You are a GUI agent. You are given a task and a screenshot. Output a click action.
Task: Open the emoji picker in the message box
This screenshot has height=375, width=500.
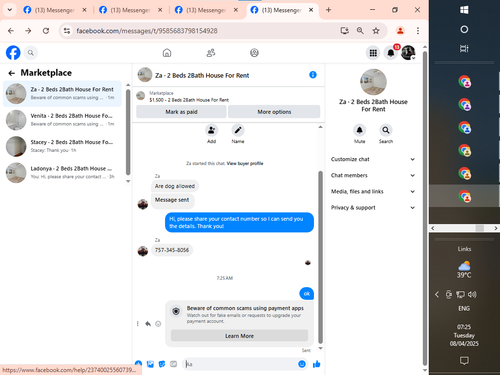302,364
